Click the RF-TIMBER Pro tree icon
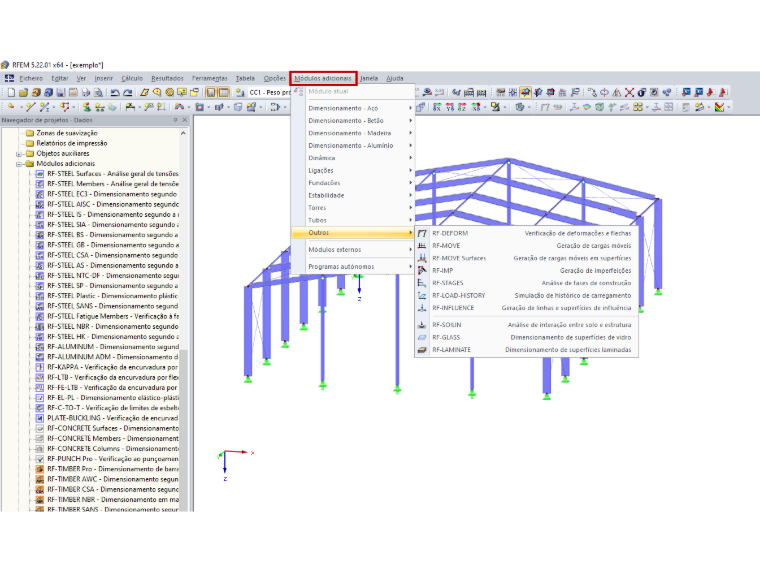Screen dimensions: 760x570 pyautogui.click(x=40, y=469)
